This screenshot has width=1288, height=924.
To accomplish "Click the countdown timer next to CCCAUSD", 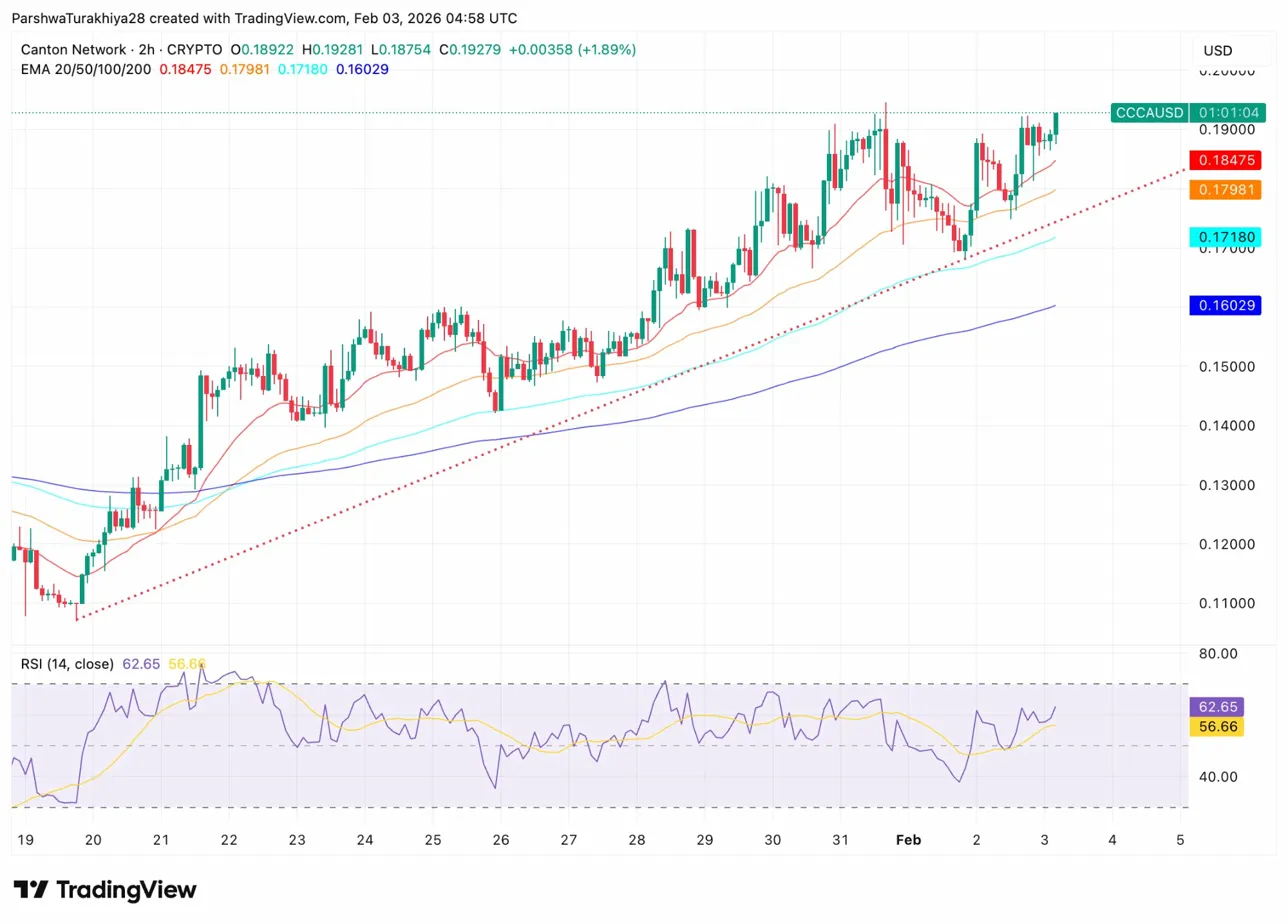I will click(1228, 113).
